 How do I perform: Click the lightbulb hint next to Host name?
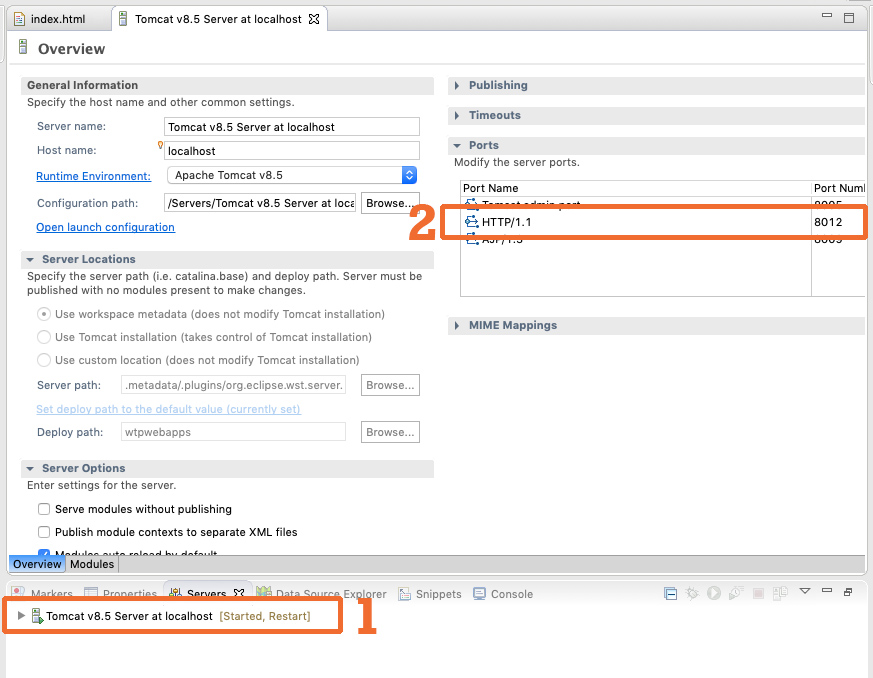tap(160, 145)
